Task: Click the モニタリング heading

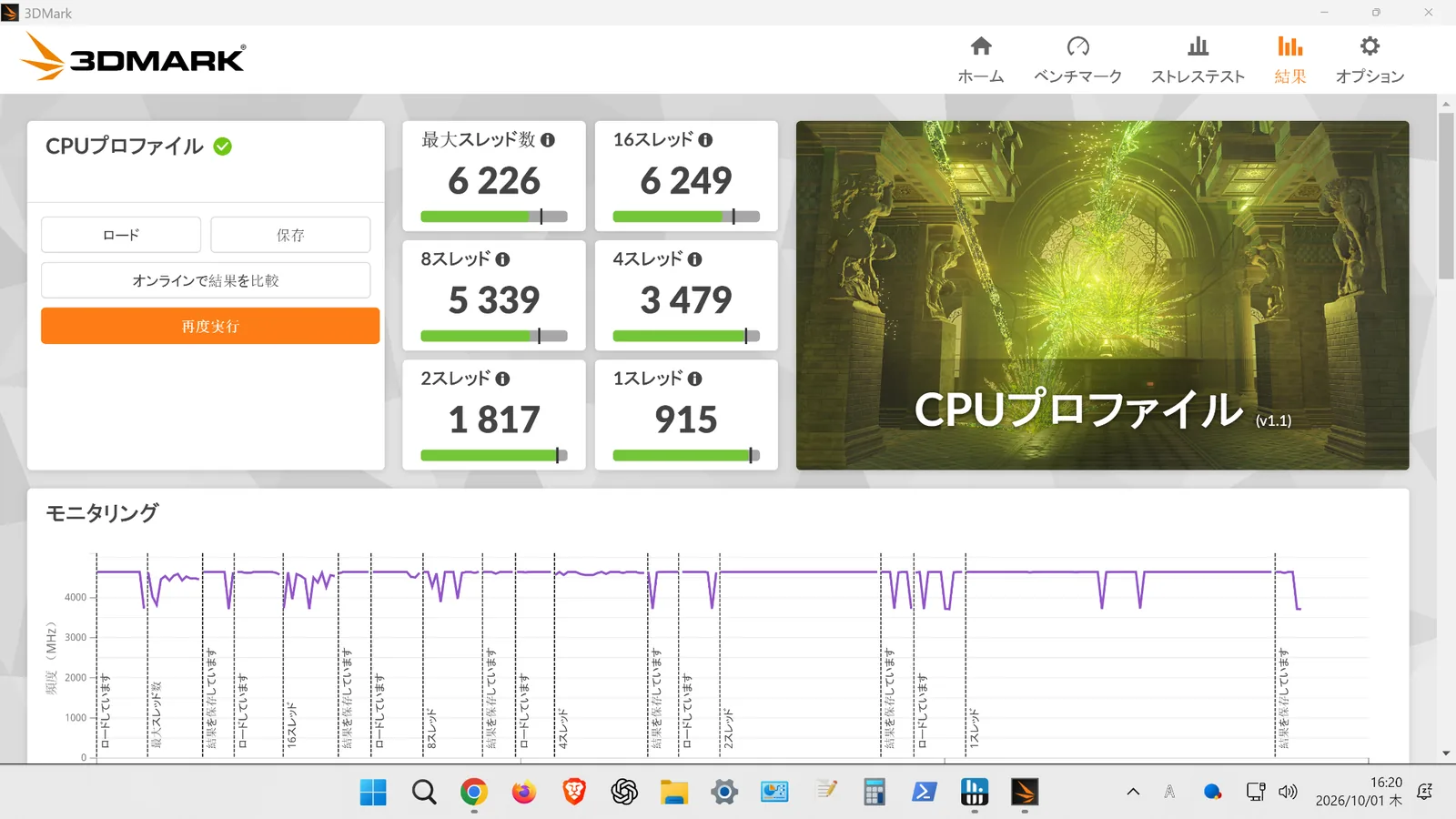Action: tap(102, 513)
